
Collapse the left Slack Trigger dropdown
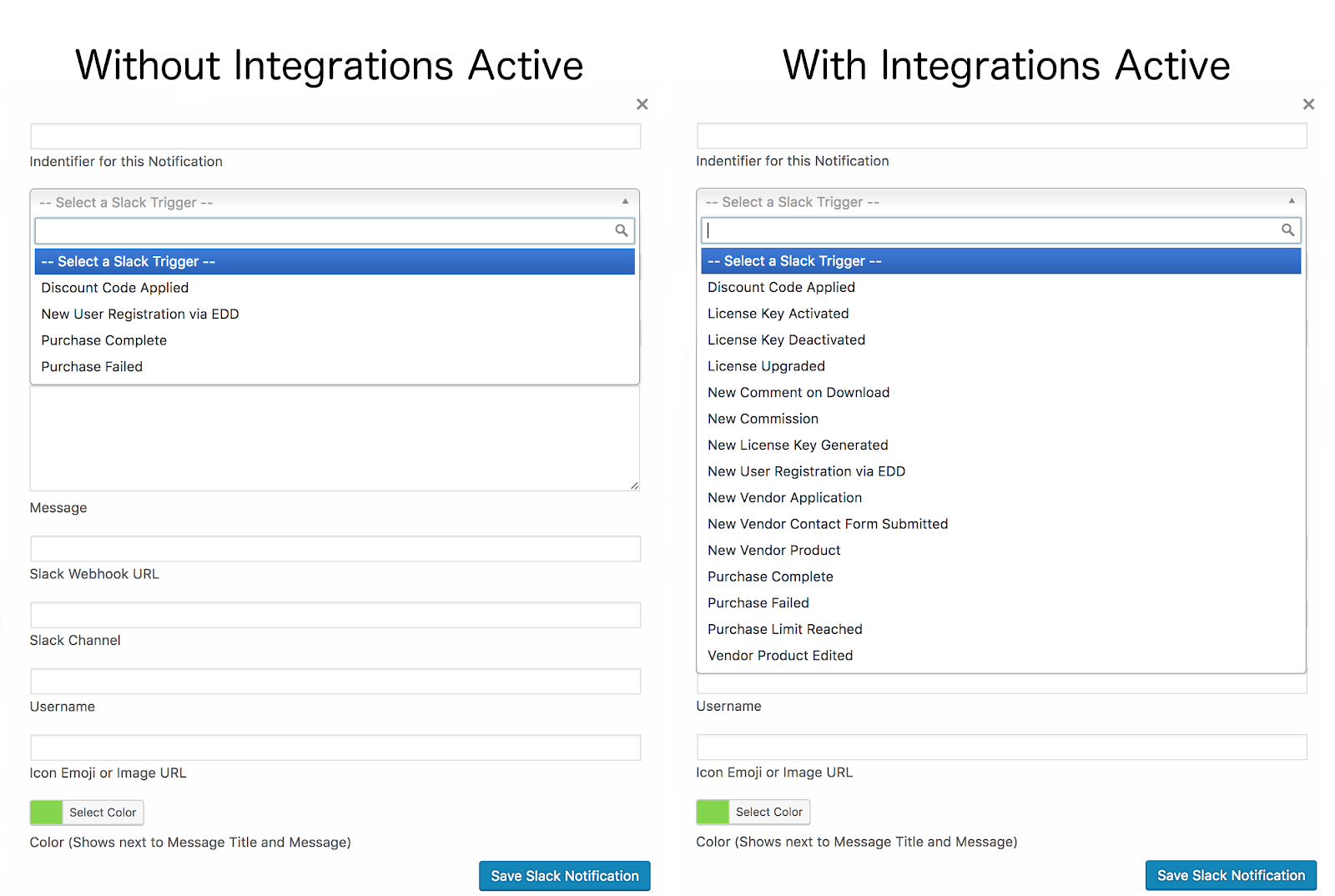(x=625, y=202)
